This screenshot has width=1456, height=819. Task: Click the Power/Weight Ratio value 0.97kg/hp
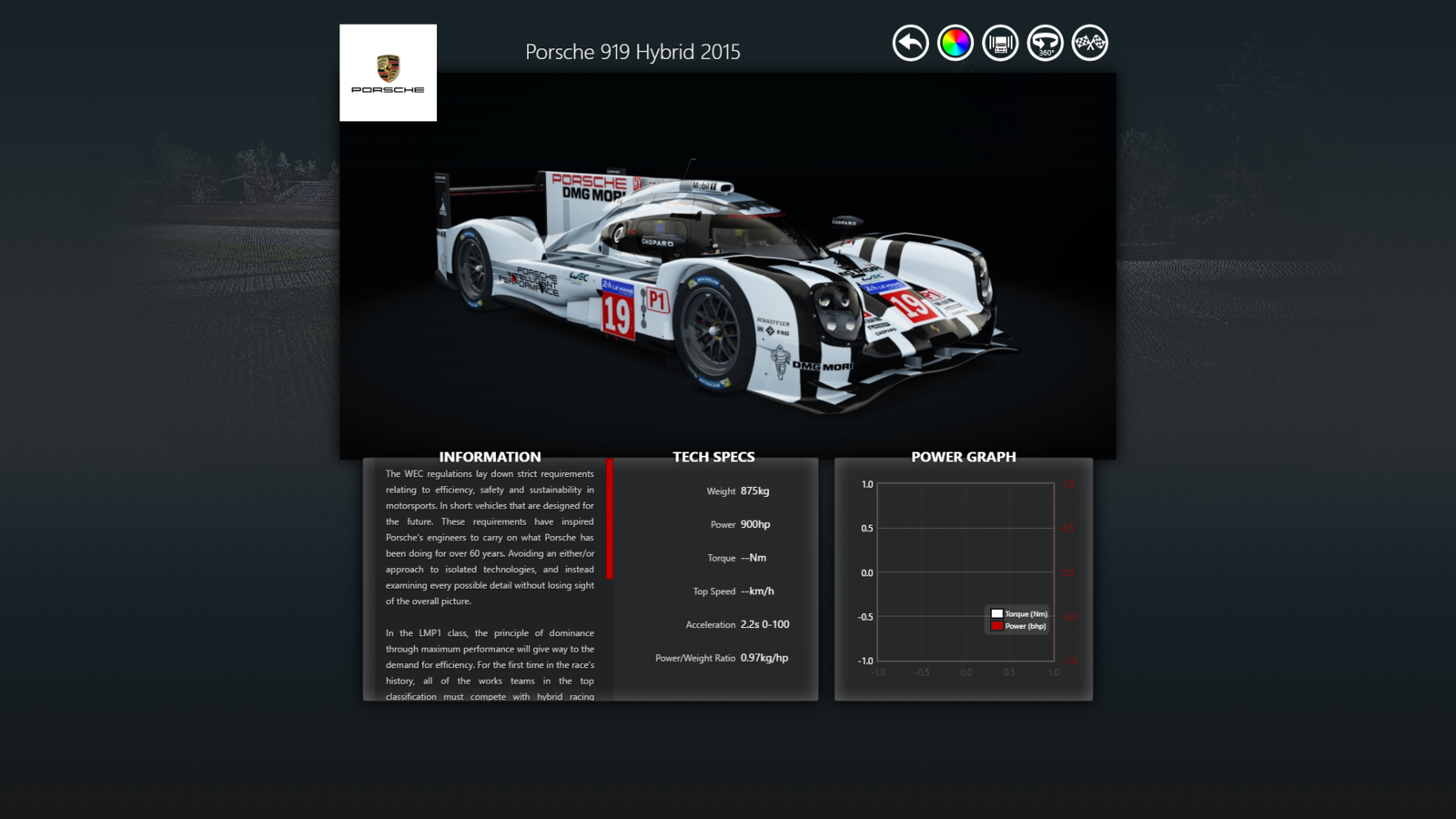[x=764, y=658]
